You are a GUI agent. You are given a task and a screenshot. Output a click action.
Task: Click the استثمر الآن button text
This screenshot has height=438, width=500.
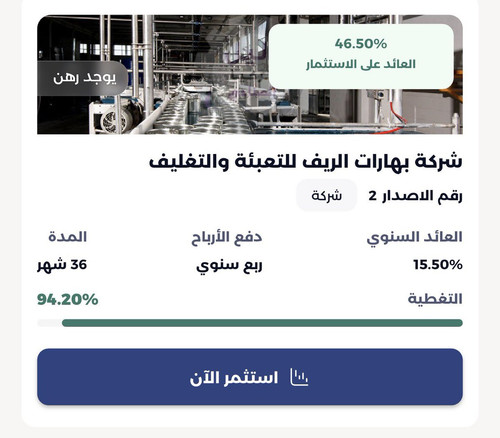coord(234,378)
